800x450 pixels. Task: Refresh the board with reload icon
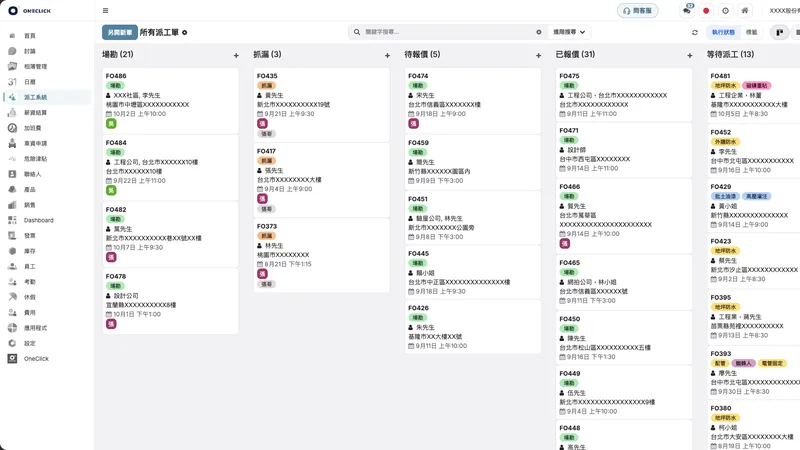click(x=694, y=32)
